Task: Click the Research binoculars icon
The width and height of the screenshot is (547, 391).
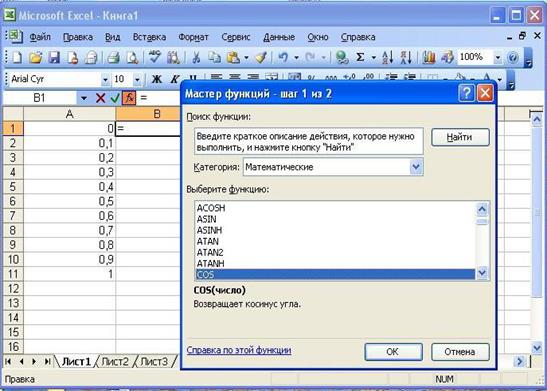Action: click(x=173, y=58)
